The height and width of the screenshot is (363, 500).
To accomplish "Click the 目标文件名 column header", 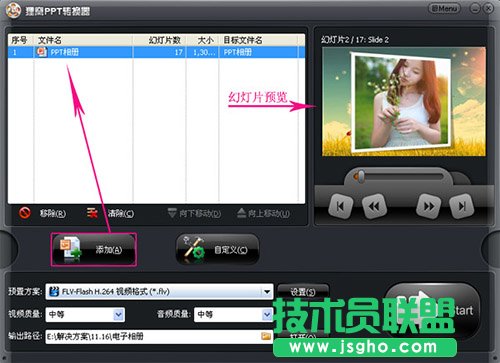I will click(x=258, y=40).
